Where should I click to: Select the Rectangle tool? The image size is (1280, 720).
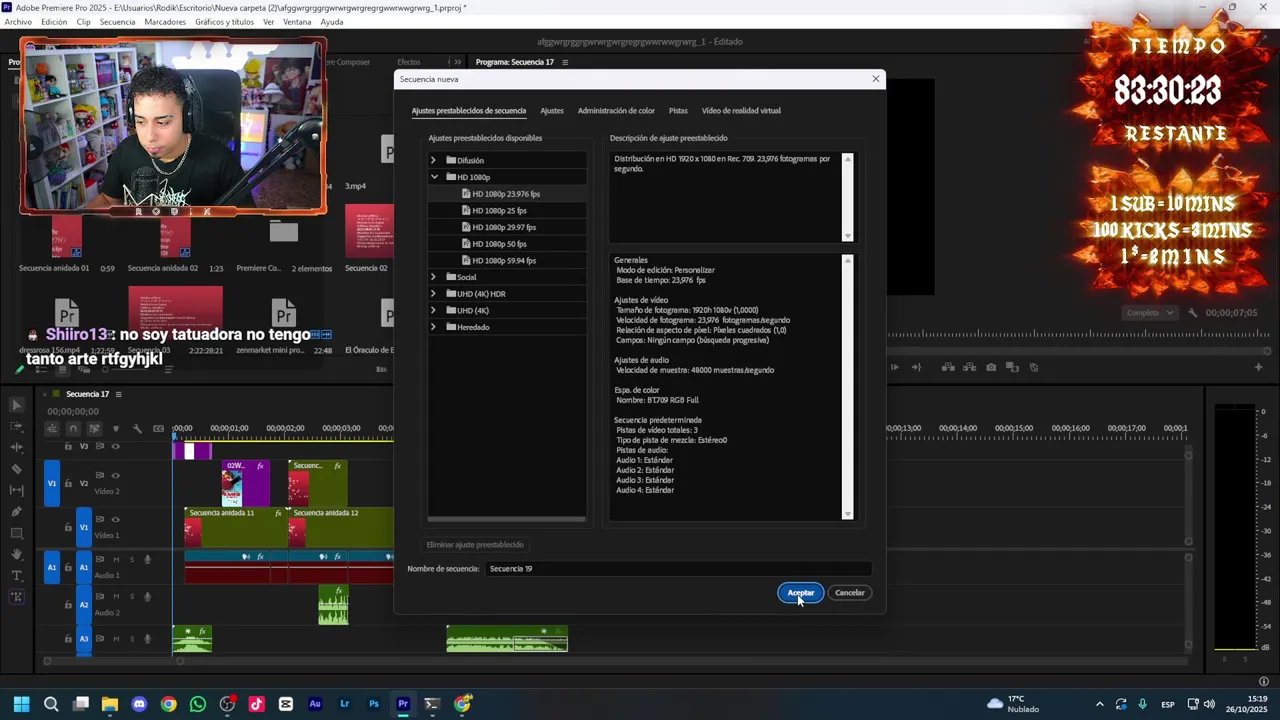pos(16,533)
